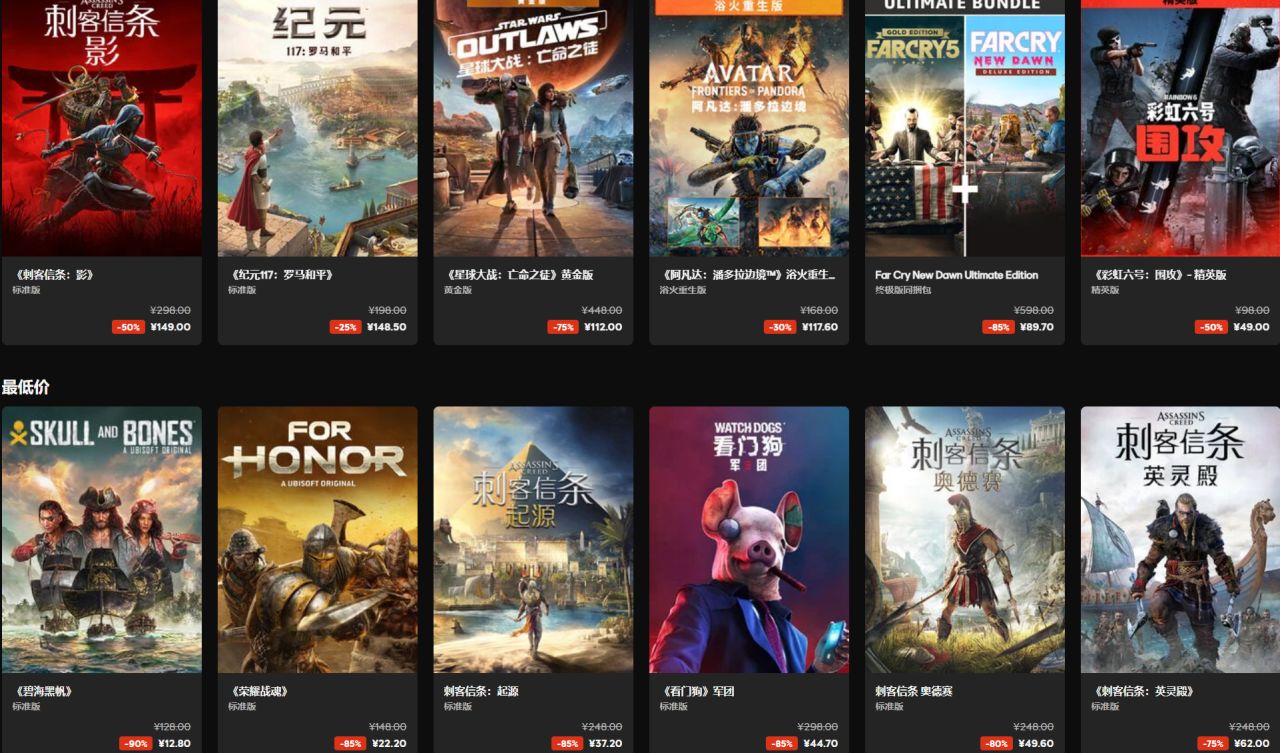
Task: Click the ¥117.60 price for Avatar
Action: 818,327
